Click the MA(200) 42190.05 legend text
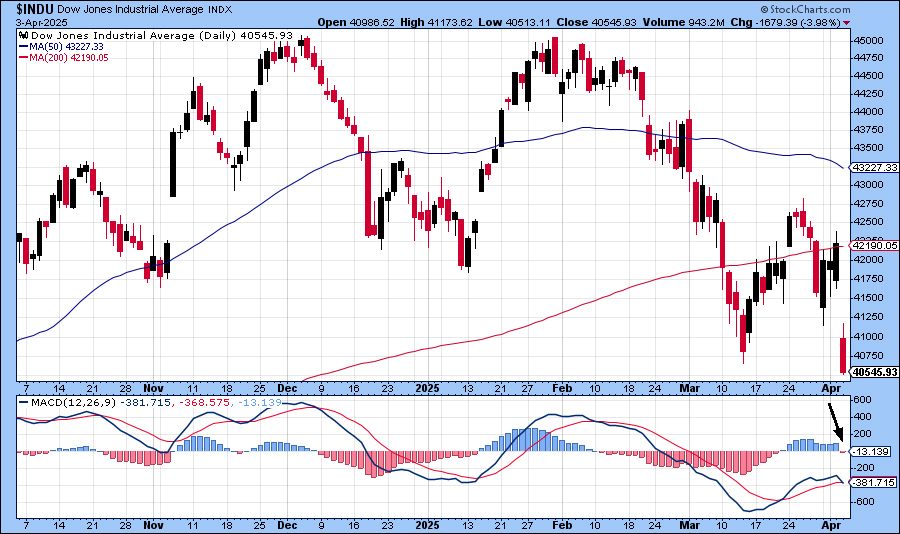The image size is (900, 534). (x=68, y=57)
